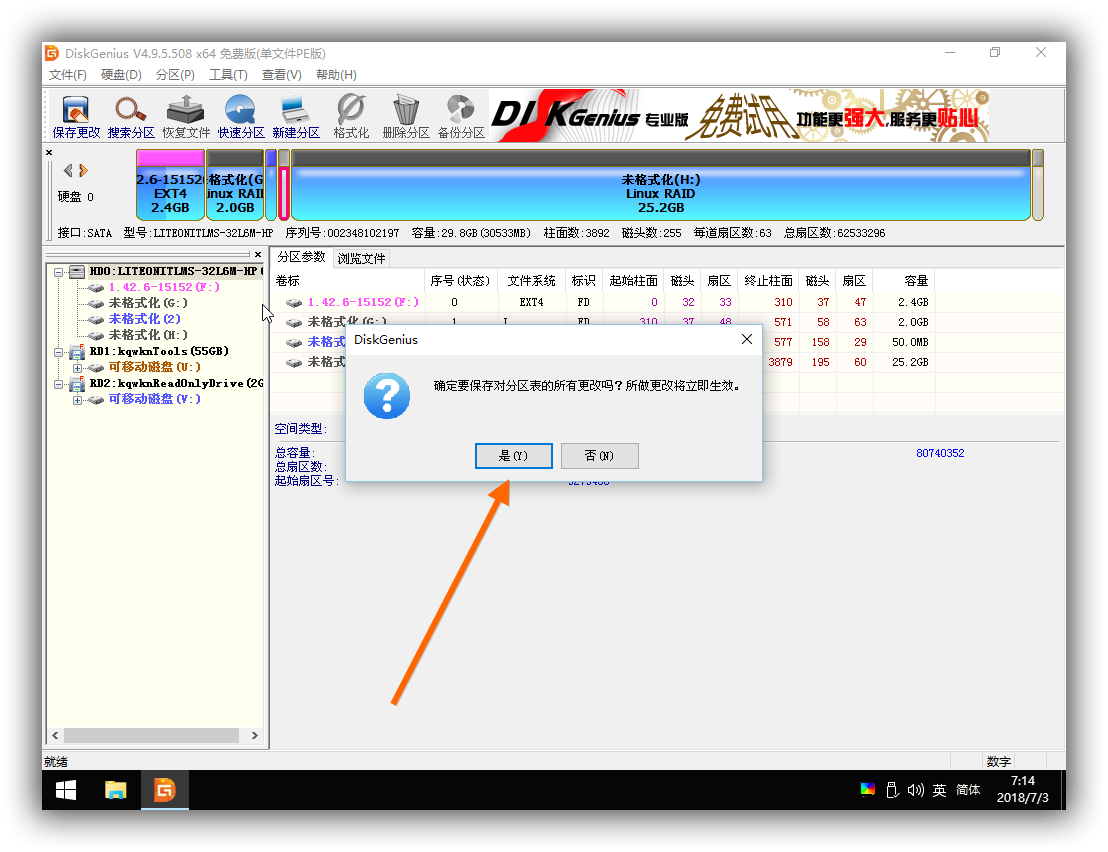Switch to the 分区参数 tab
Image resolution: width=1108 pixels, height=852 pixels.
pyautogui.click(x=302, y=257)
